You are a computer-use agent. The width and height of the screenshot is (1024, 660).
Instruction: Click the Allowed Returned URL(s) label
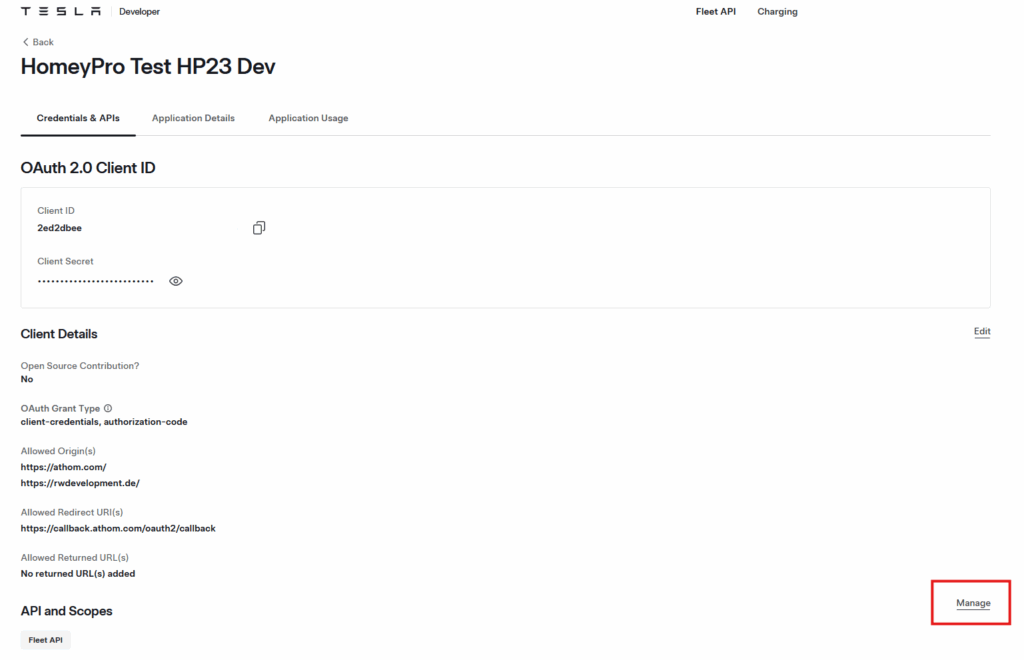point(74,558)
